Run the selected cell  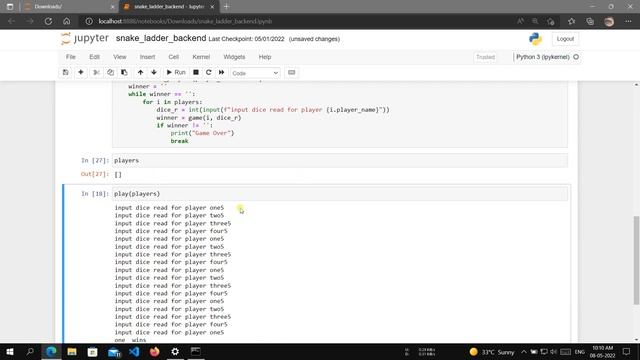pyautogui.click(x=176, y=73)
